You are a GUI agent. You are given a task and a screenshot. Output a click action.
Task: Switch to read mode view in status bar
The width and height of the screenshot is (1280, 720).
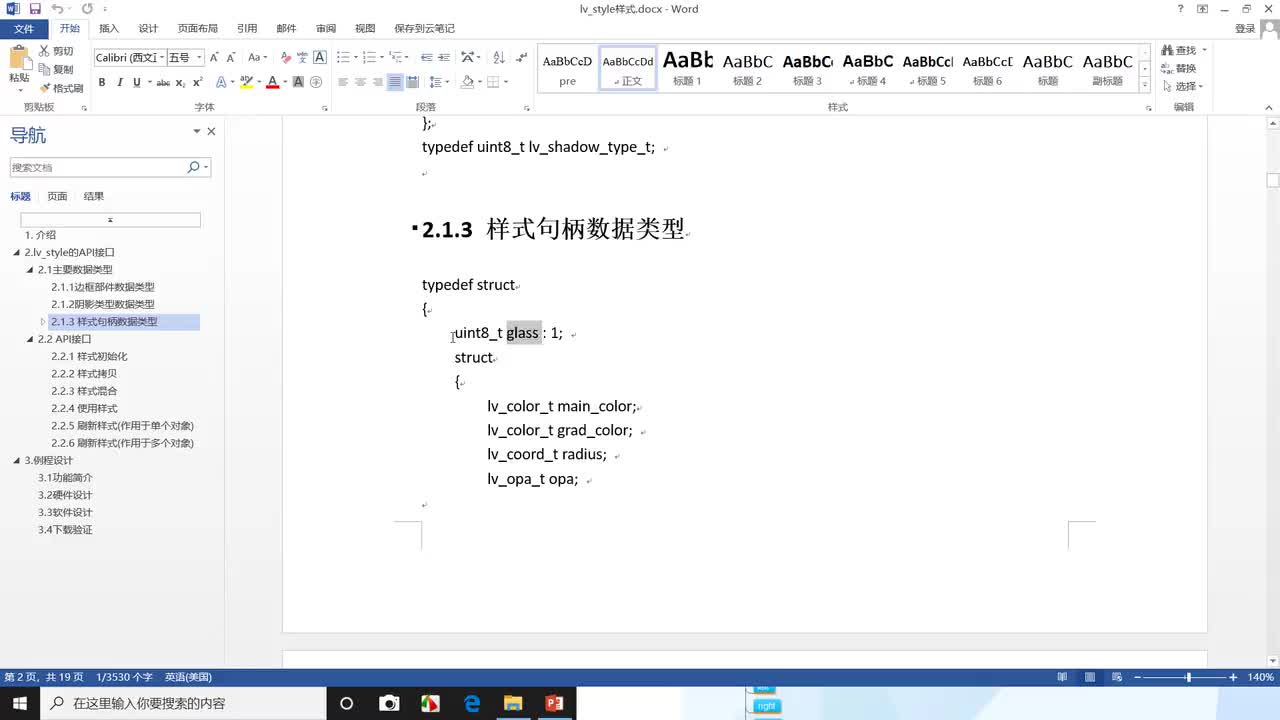click(x=1062, y=677)
